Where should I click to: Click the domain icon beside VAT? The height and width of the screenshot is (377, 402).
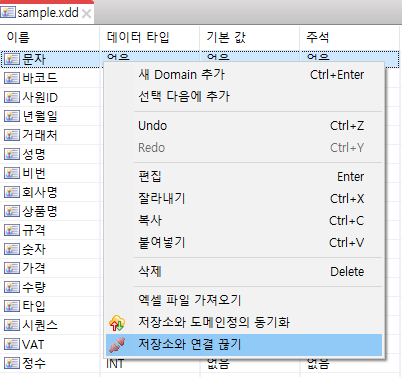click(12, 344)
